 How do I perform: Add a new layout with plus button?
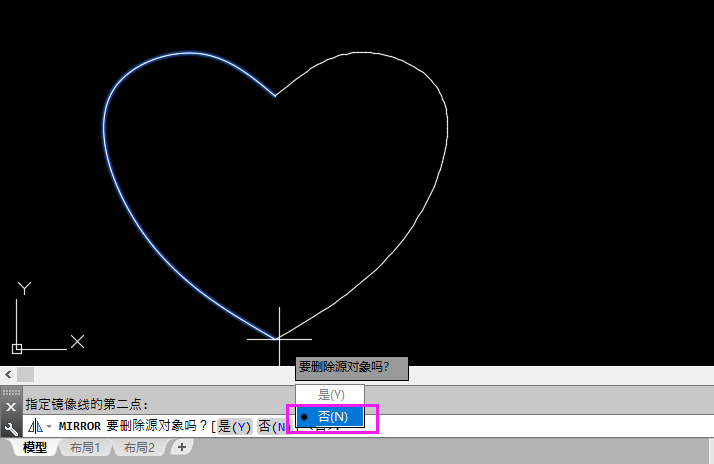182,447
